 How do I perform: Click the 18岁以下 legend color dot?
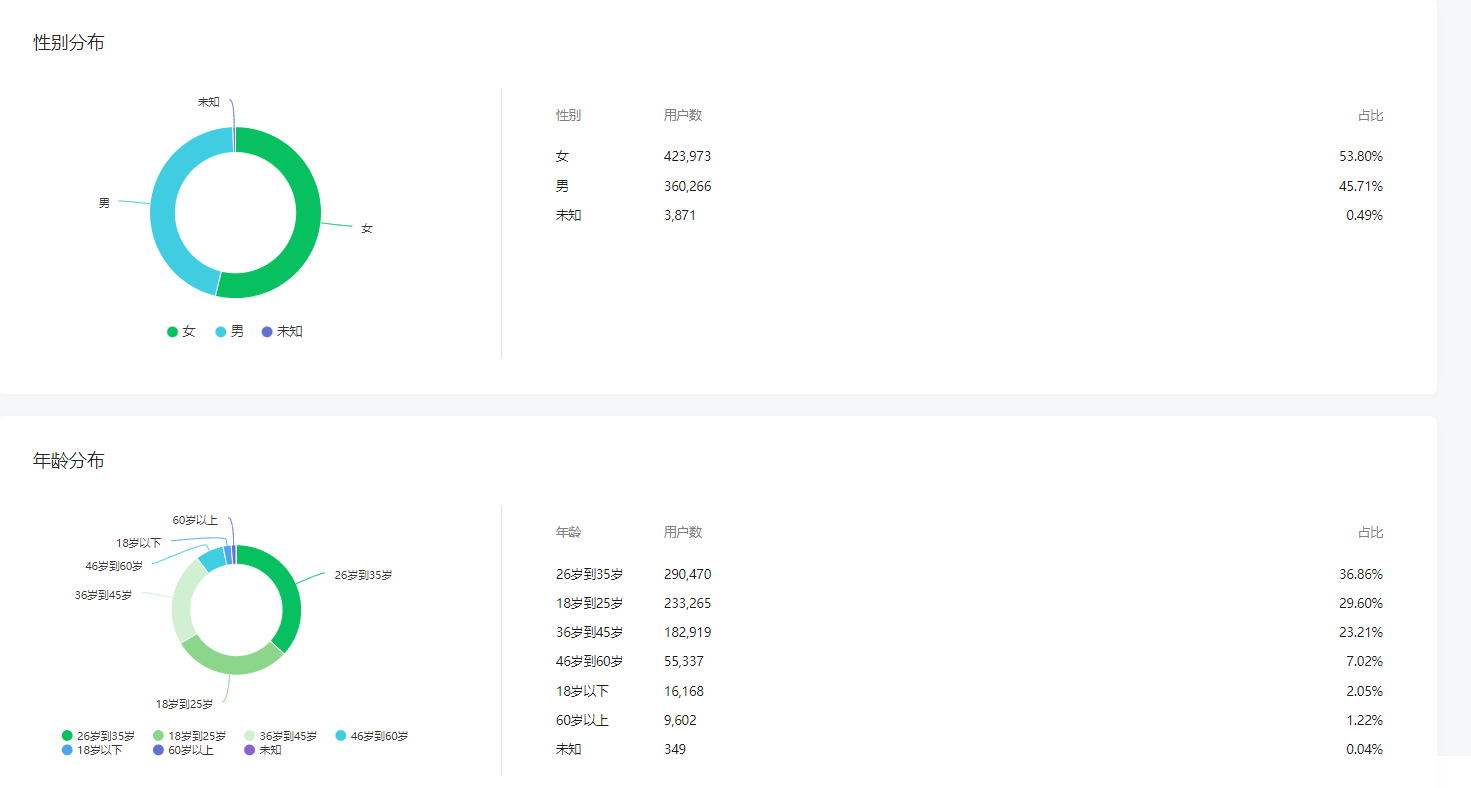coord(67,750)
